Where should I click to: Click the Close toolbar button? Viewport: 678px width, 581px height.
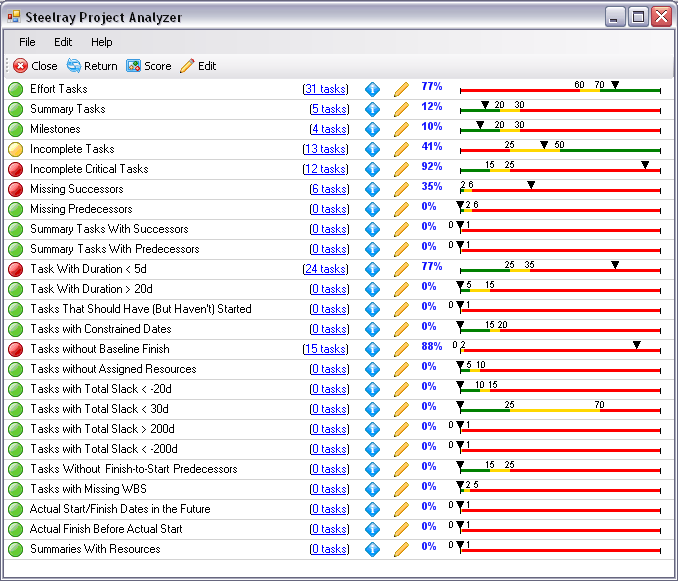[35, 66]
